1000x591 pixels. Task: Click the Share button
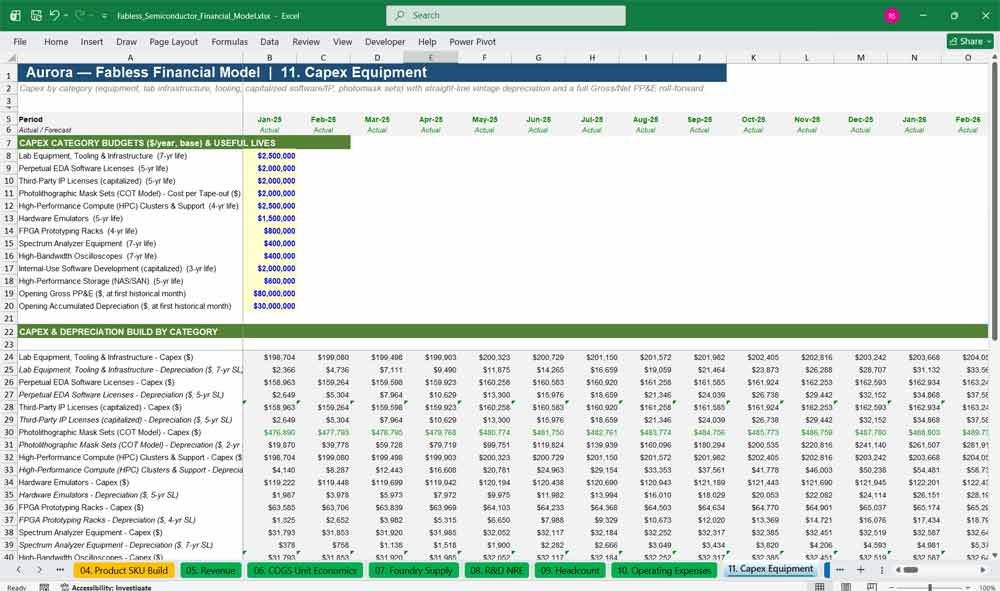pyautogui.click(x=970, y=41)
